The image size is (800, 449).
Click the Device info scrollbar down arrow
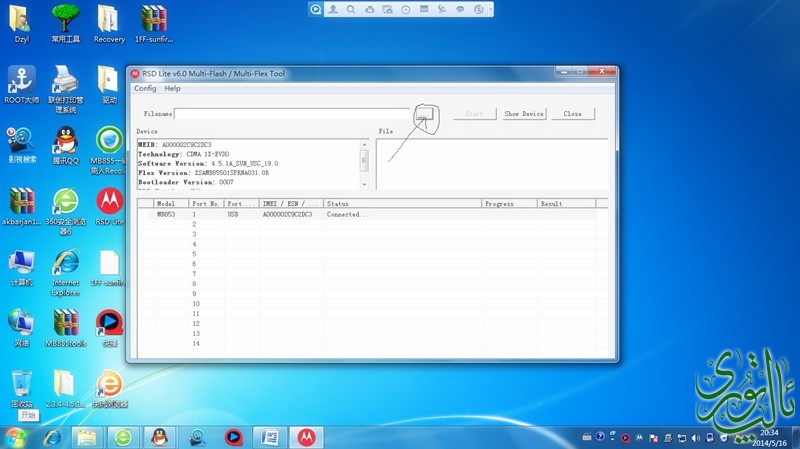(364, 184)
